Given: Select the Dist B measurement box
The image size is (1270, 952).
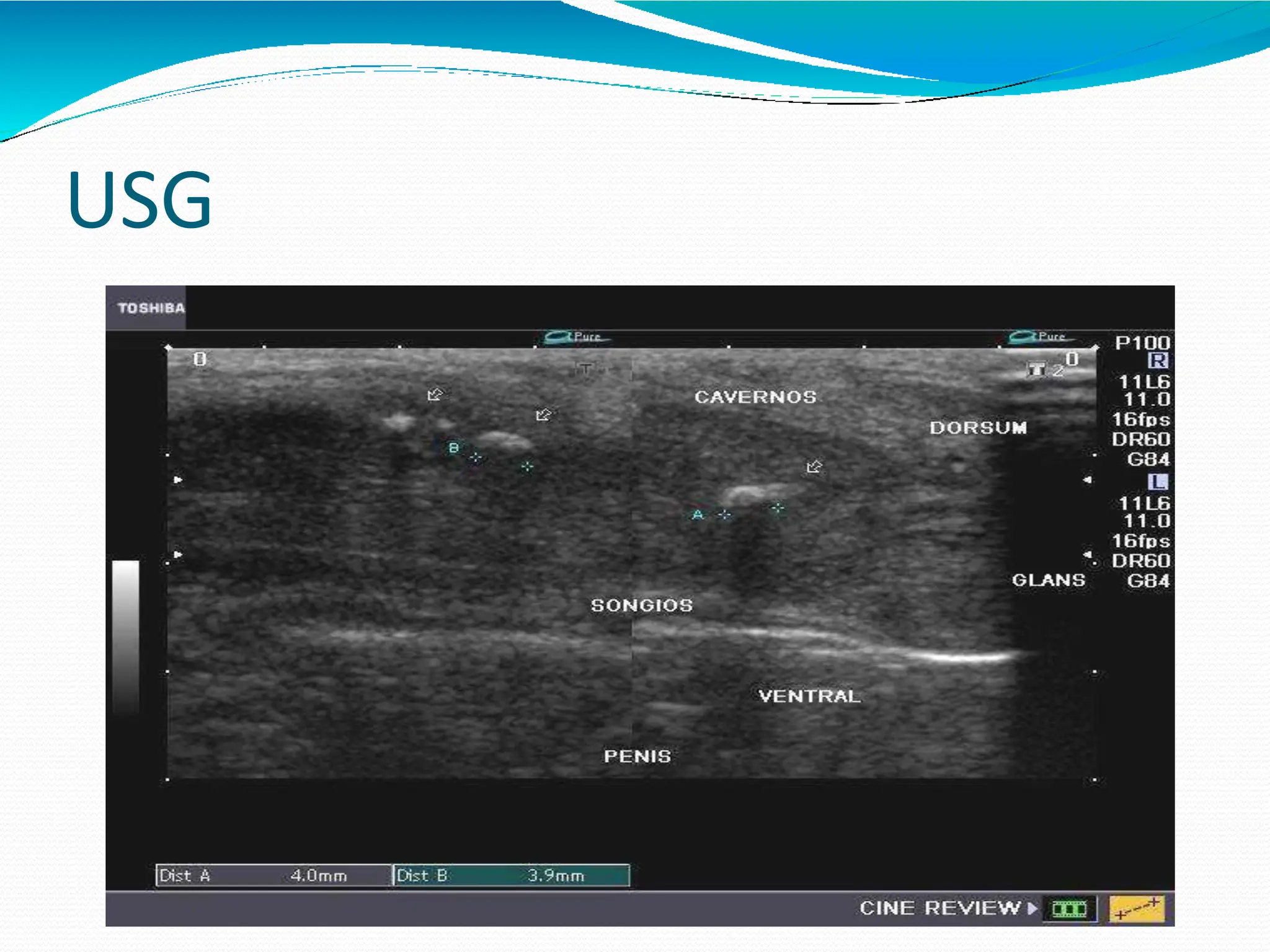Looking at the screenshot, I should coord(512,875).
